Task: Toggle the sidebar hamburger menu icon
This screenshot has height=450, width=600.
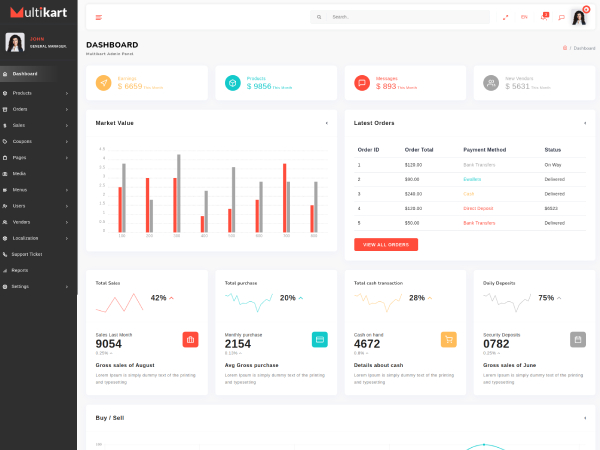Action: click(x=98, y=17)
